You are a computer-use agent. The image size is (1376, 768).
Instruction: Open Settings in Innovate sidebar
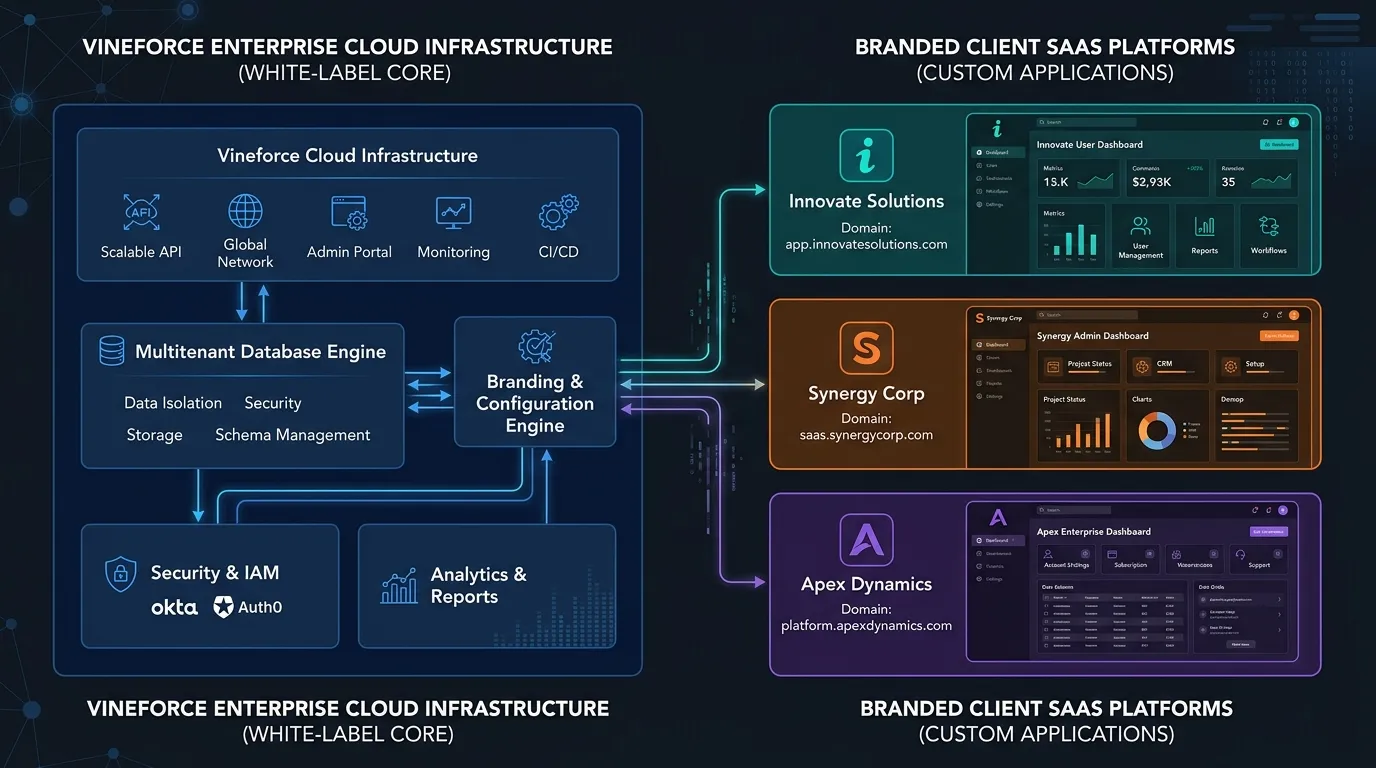pyautogui.click(x=990, y=204)
